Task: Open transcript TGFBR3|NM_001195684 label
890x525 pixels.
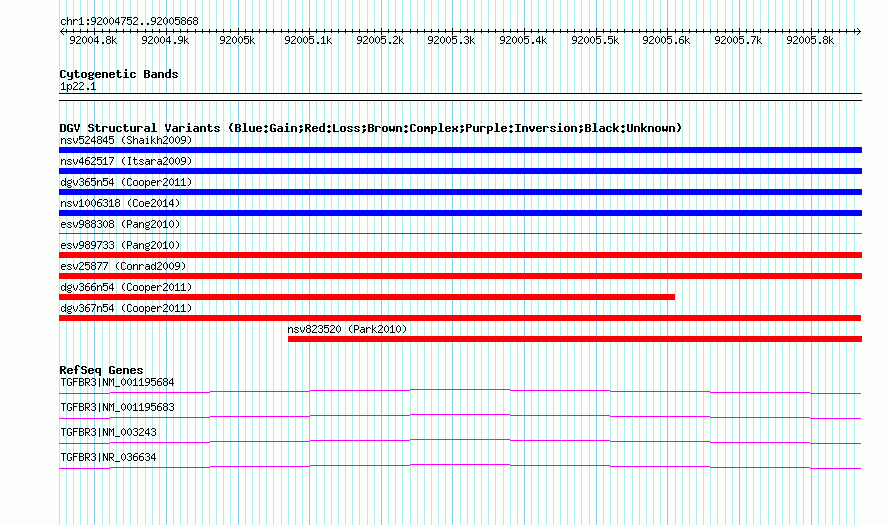Action: pyautogui.click(x=117, y=383)
